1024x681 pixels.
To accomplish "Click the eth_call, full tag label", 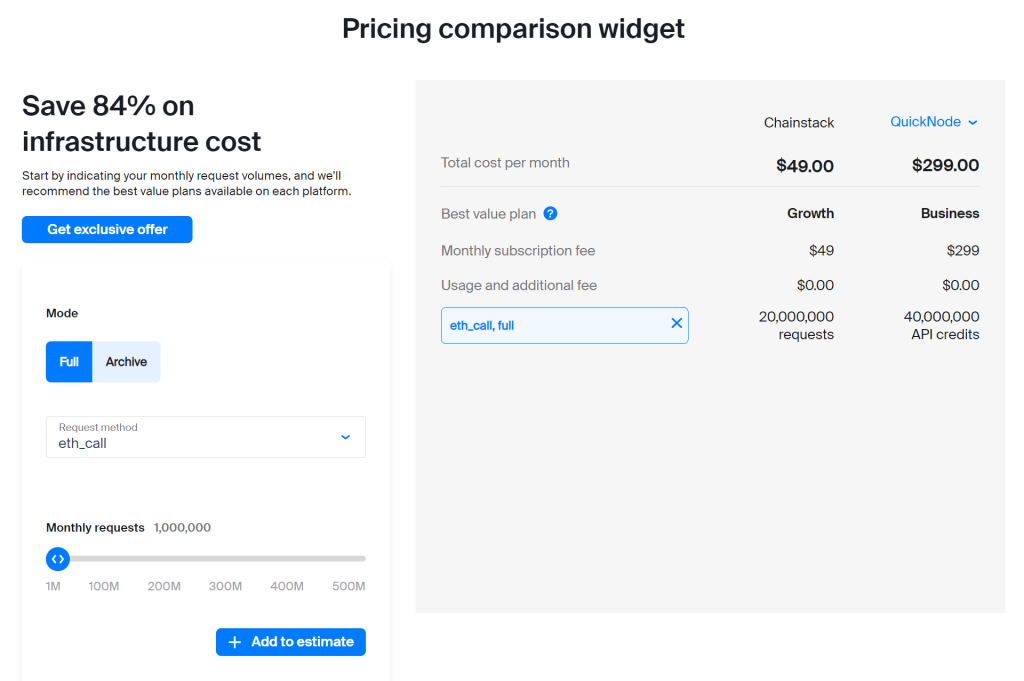I will point(482,325).
